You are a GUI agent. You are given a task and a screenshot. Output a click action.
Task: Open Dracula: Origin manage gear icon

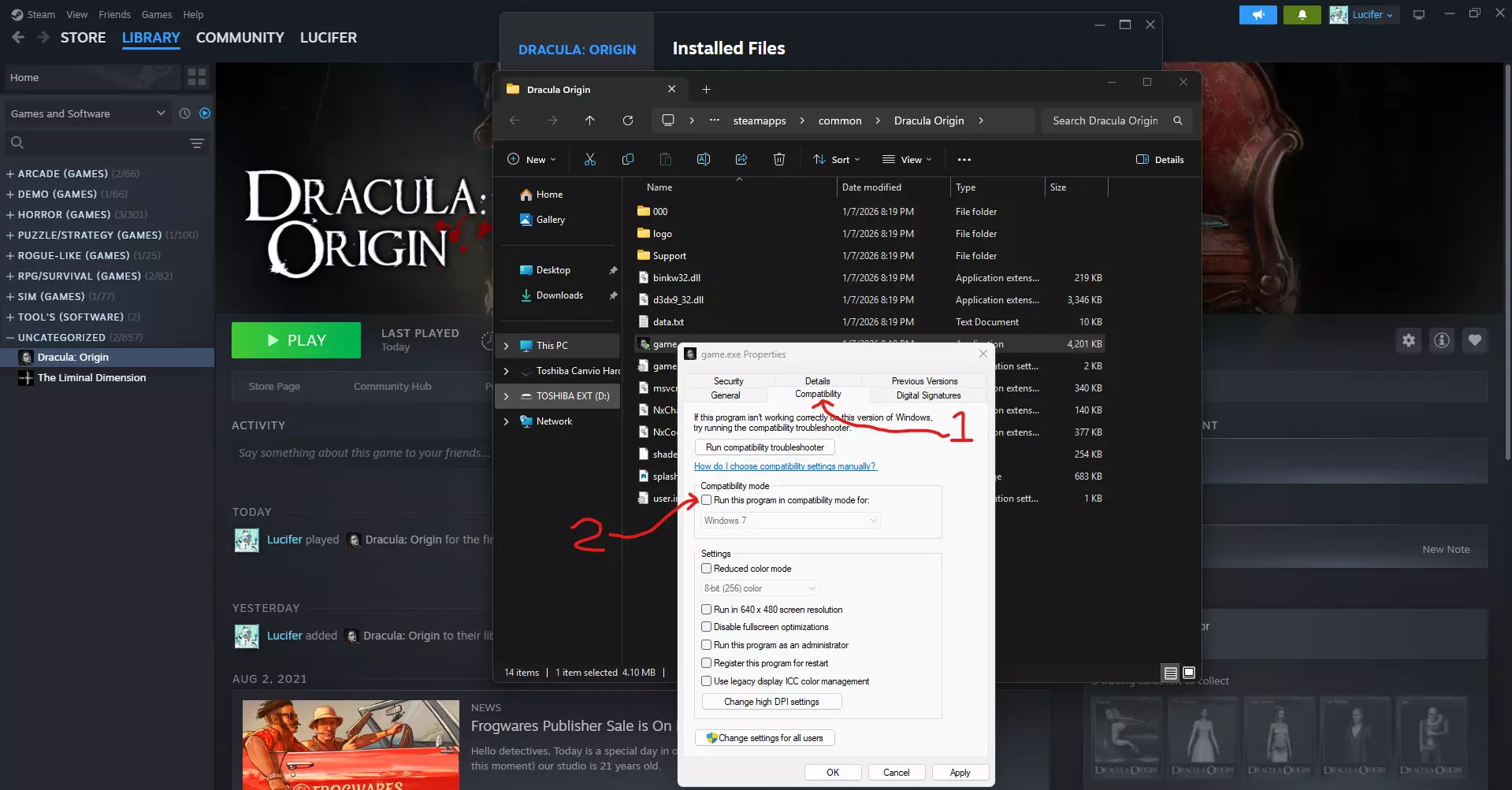pos(1409,340)
